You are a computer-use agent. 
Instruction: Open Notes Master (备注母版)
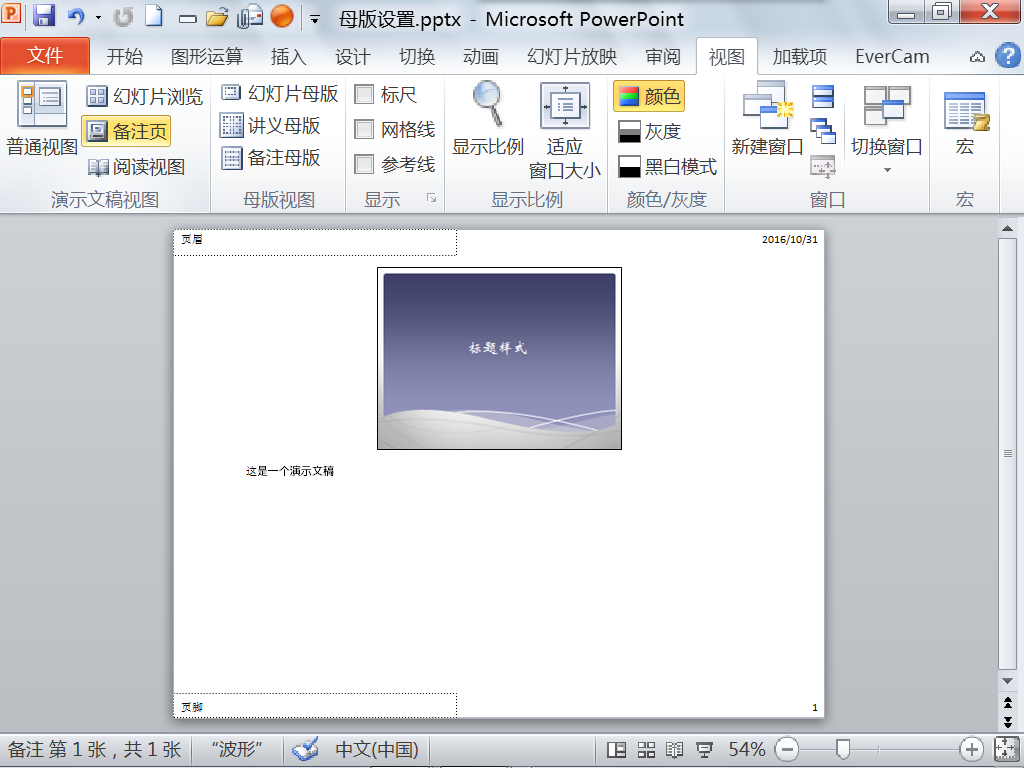point(270,157)
